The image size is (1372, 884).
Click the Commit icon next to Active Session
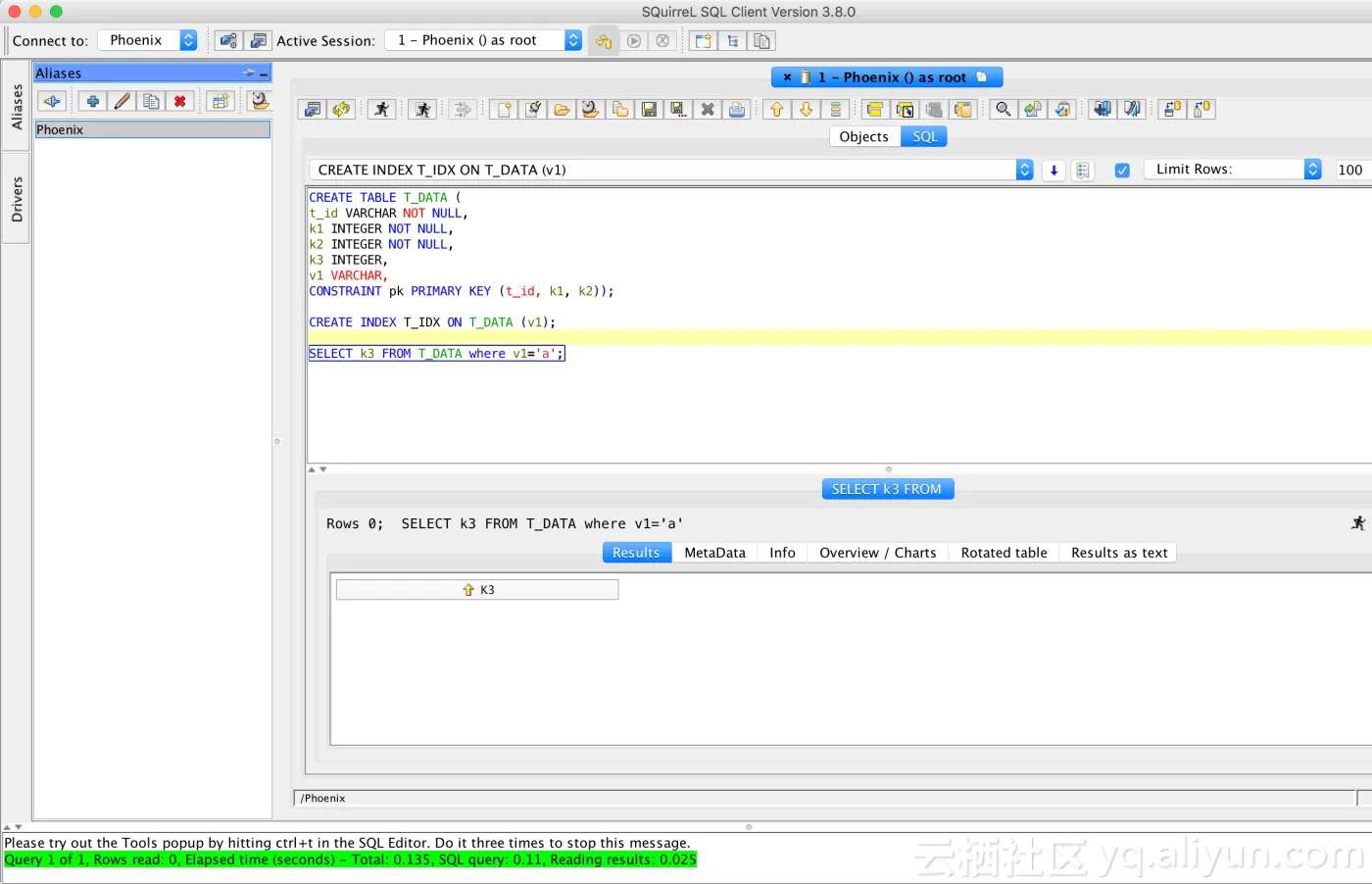click(x=634, y=40)
